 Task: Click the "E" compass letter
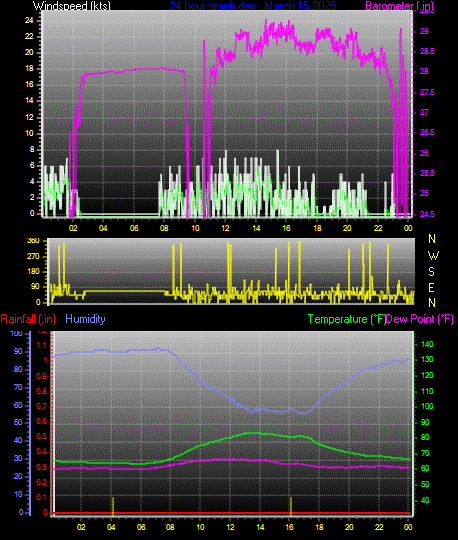(431, 287)
